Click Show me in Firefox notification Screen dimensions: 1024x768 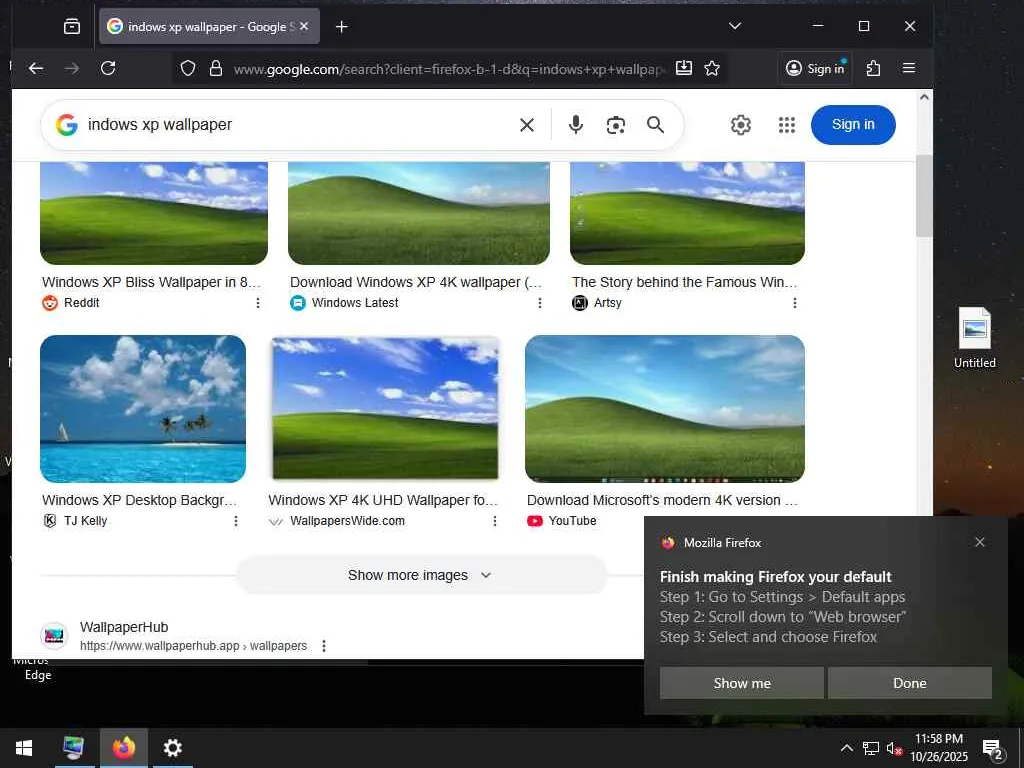742,683
